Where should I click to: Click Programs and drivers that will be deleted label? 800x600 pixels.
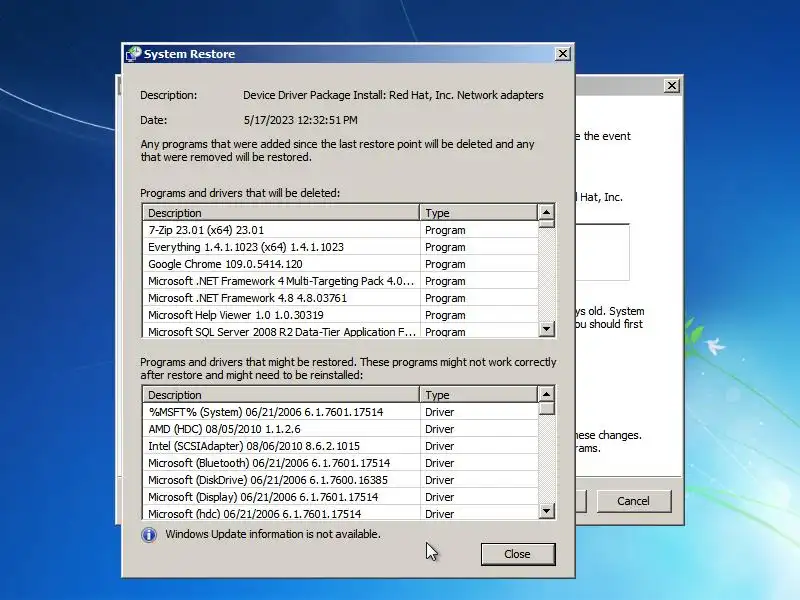click(x=240, y=193)
